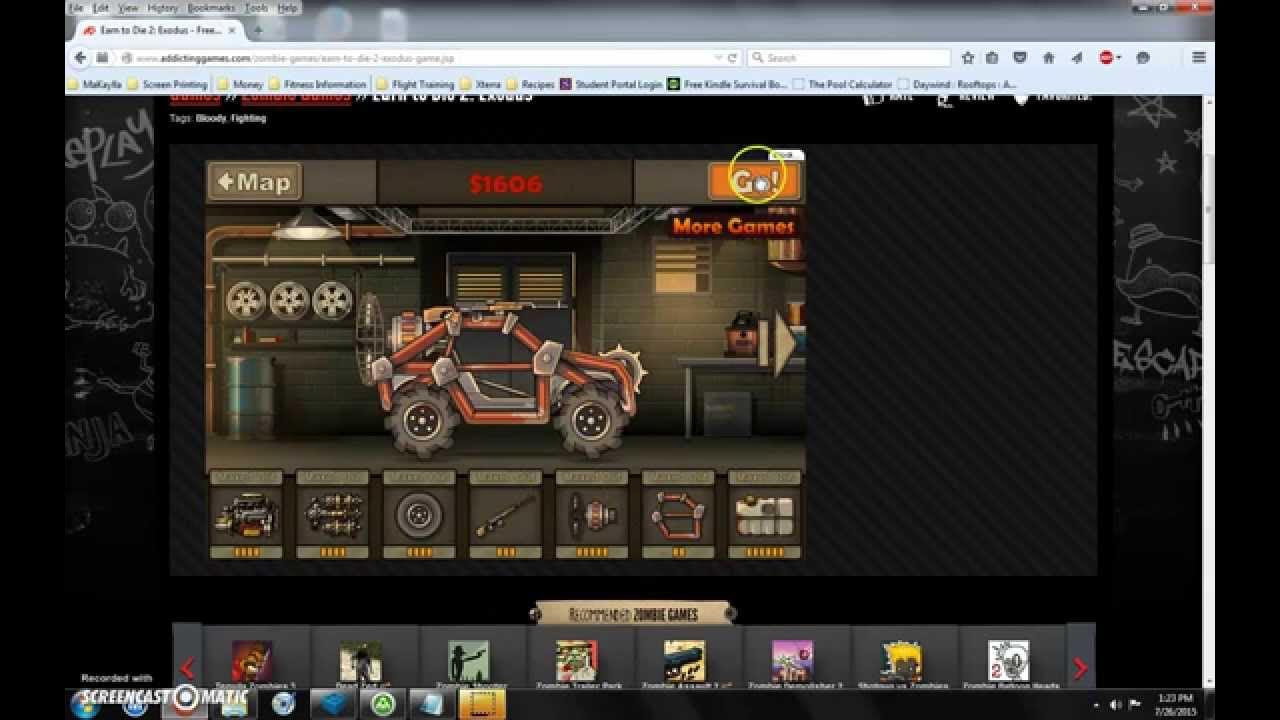Click the addictinggames.com address bar
Screen dimensions: 1280x720
tap(420, 58)
